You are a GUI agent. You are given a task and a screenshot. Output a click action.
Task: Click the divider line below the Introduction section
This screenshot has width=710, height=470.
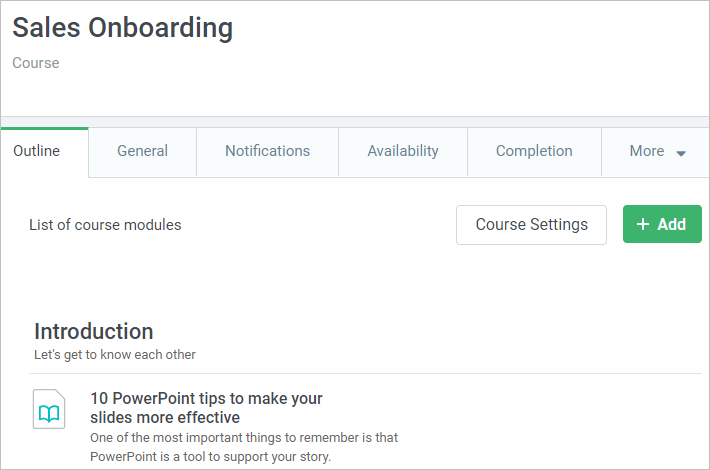point(365,374)
